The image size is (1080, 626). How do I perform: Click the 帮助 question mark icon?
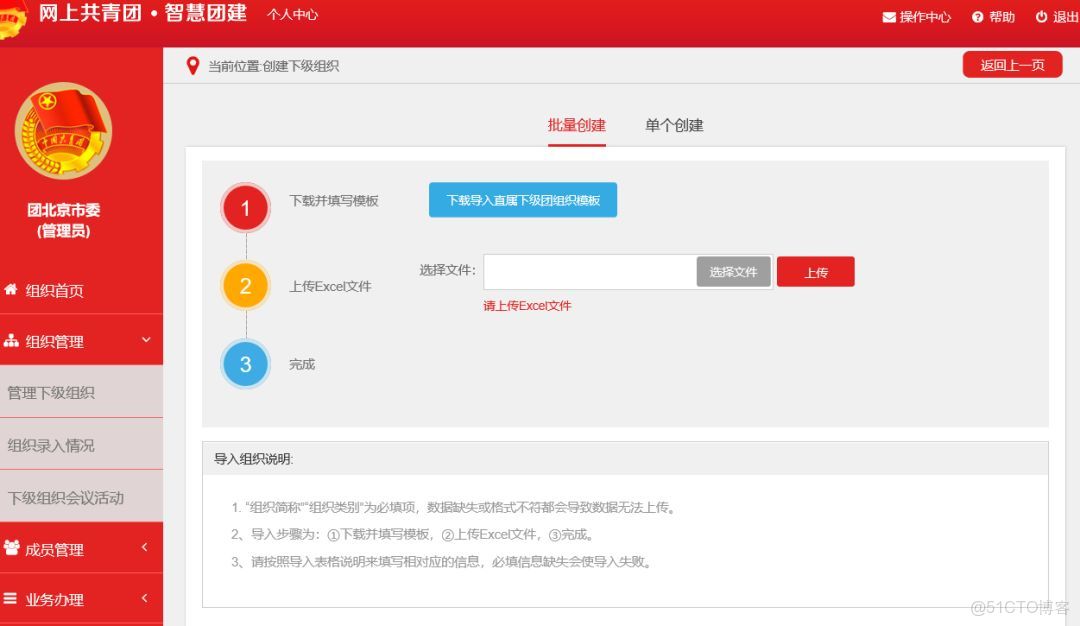click(977, 16)
